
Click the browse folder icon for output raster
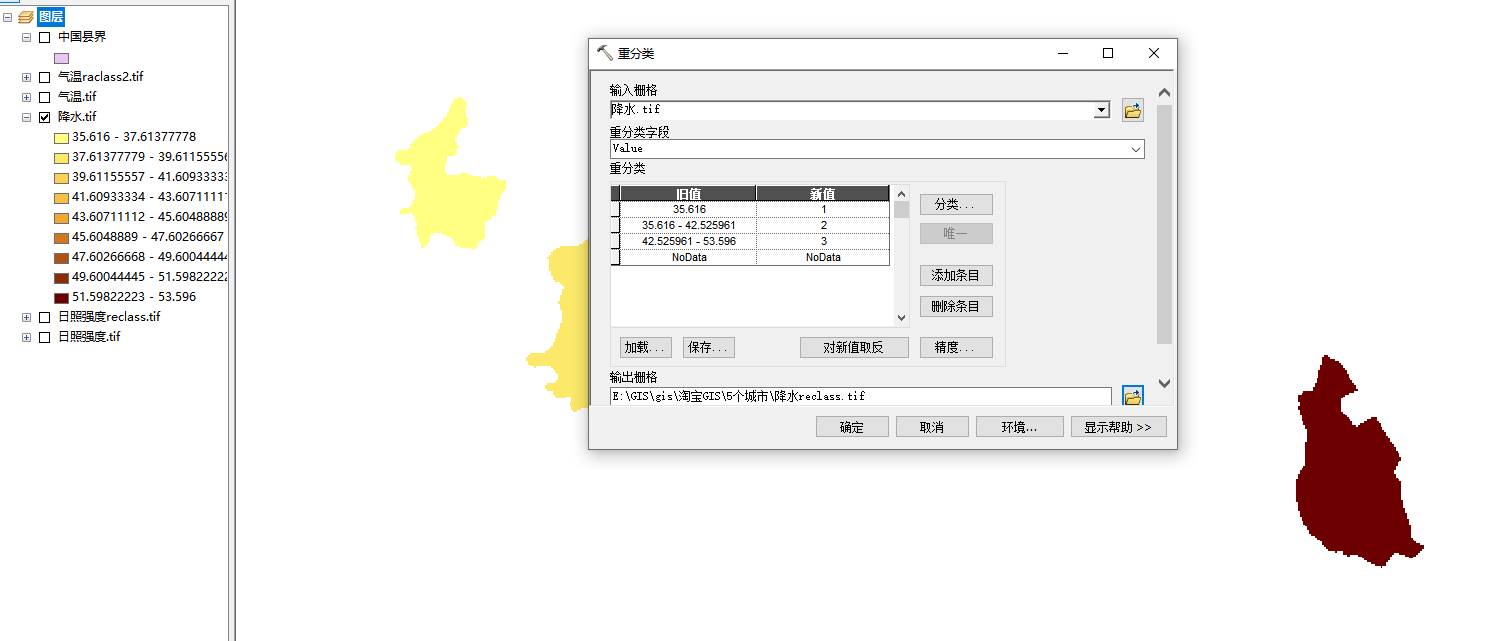[1132, 397]
